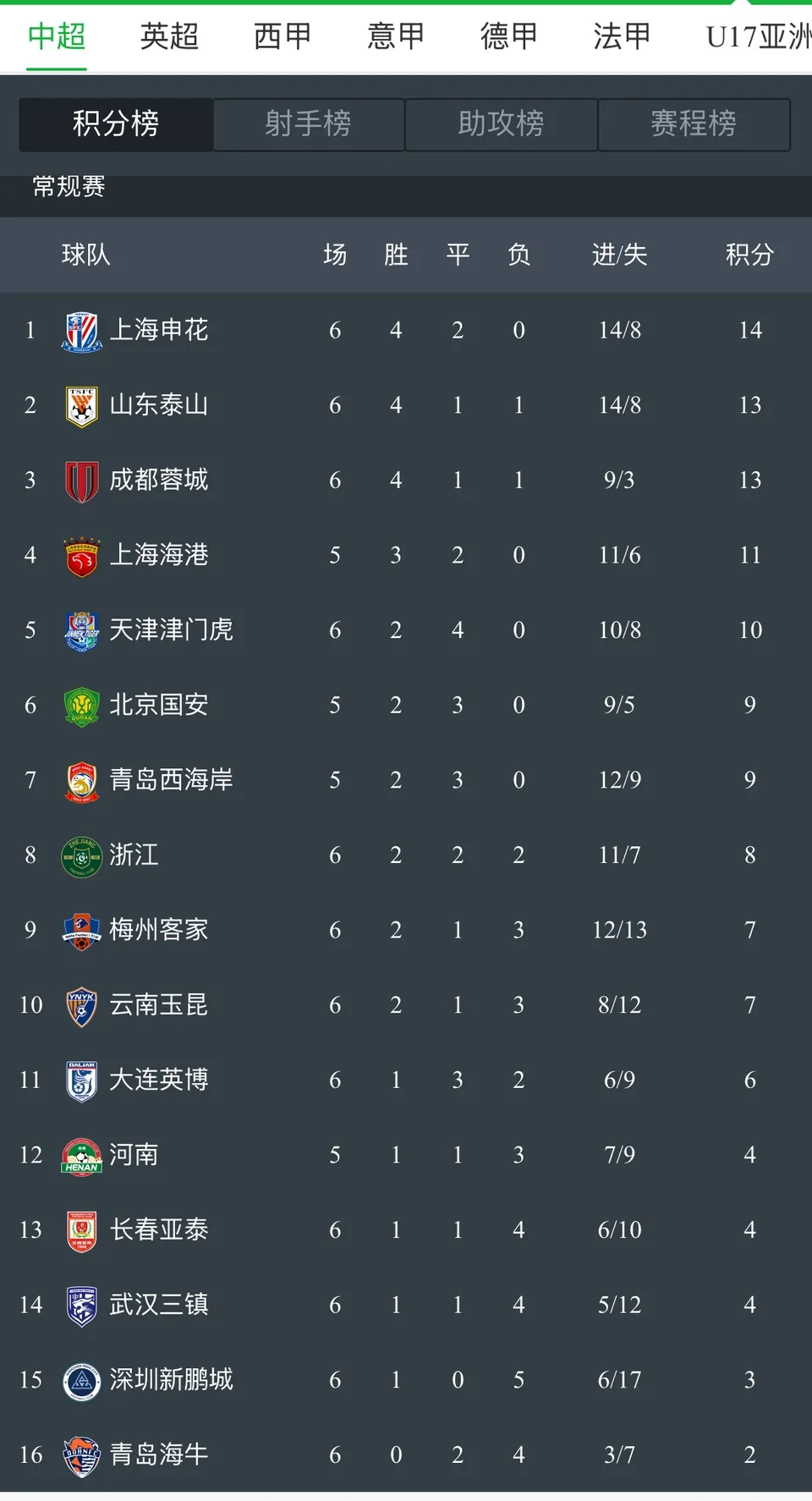Tap the Yunnan Yukun shield crest
This screenshot has width=812, height=1501.
82,1006
